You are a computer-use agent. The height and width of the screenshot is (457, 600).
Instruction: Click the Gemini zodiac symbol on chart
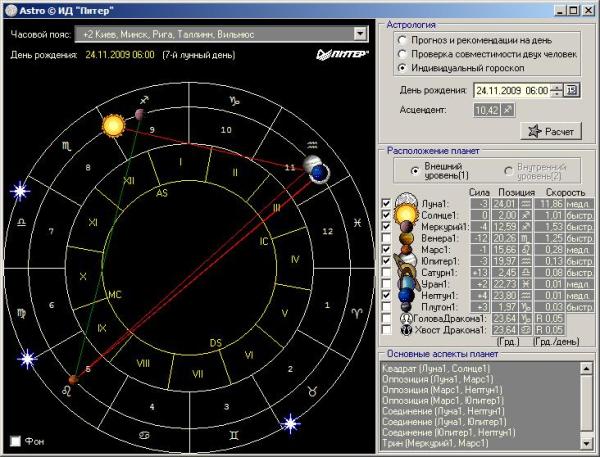point(234,435)
